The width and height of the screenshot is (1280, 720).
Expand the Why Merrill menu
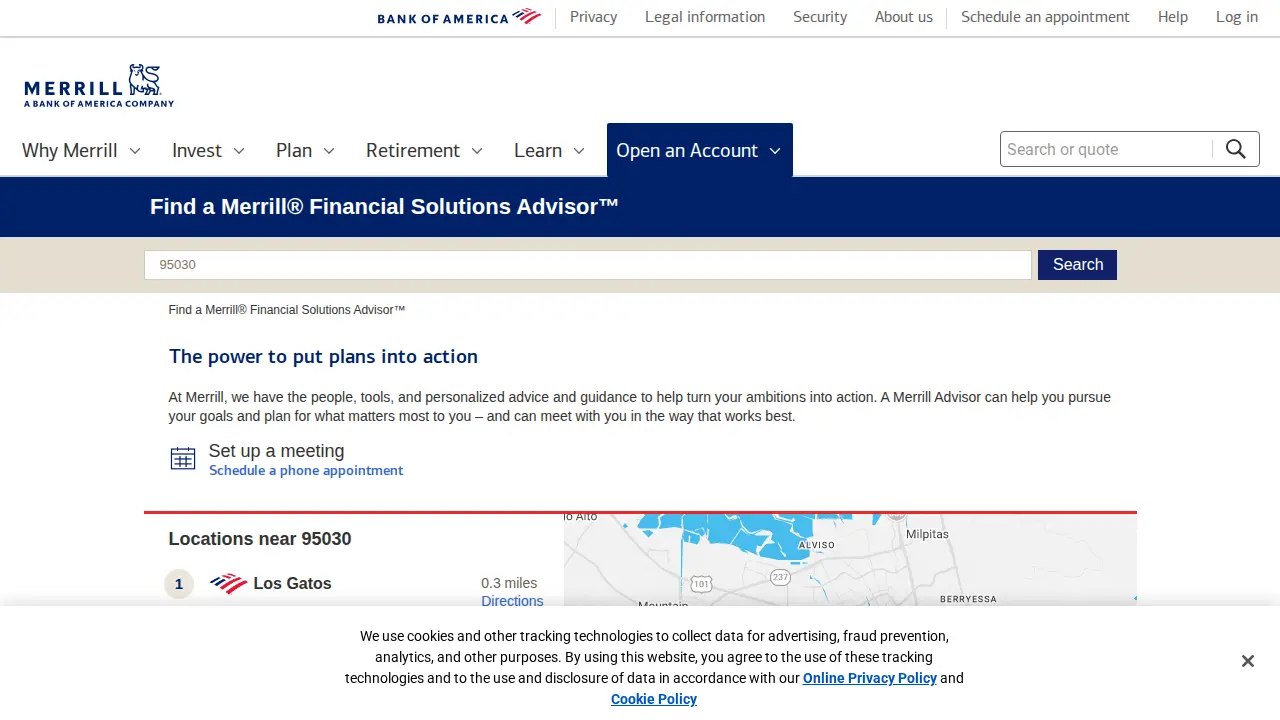(x=81, y=150)
